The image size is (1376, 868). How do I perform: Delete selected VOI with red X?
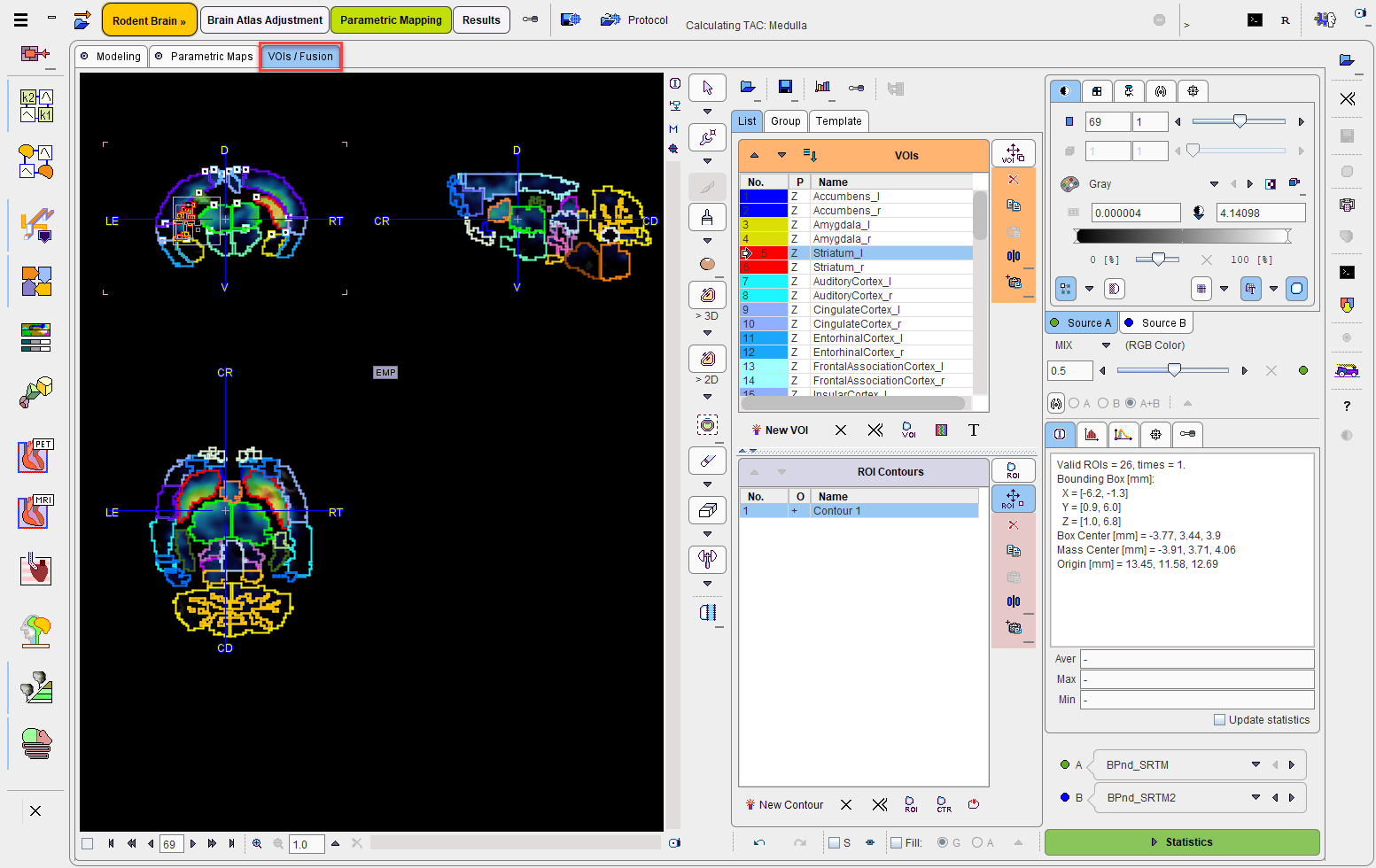1014,180
